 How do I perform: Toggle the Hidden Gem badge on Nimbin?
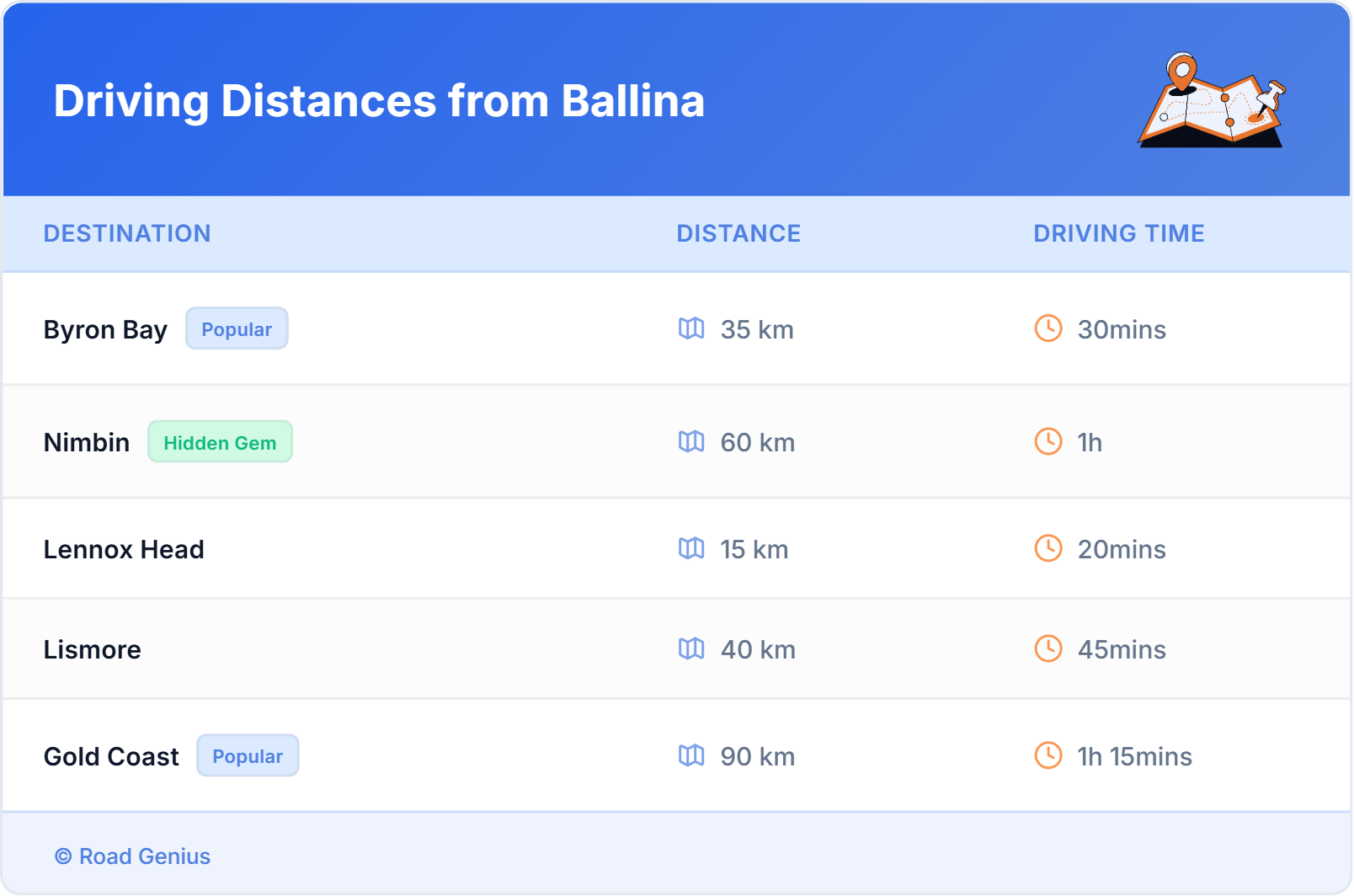(x=220, y=441)
